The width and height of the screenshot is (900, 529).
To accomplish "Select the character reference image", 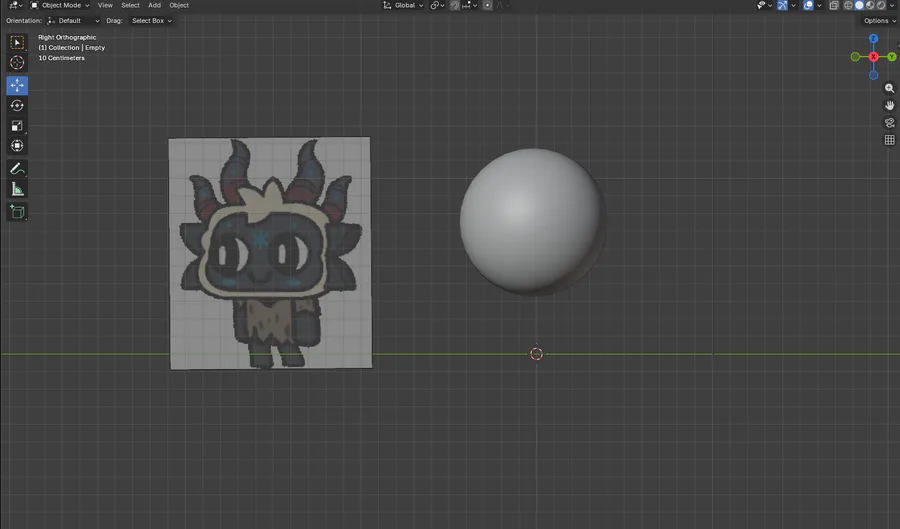I will [x=270, y=253].
